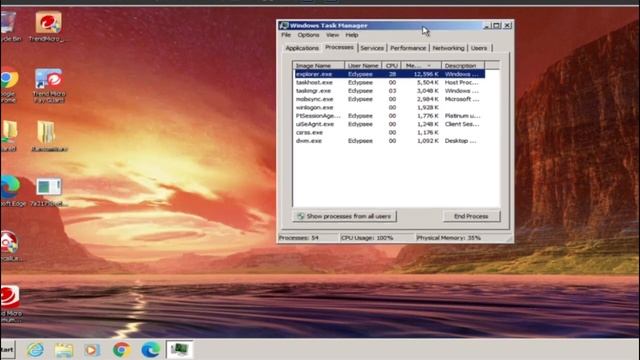
Task: Click Processes: 54 in status bar
Action: point(299,238)
